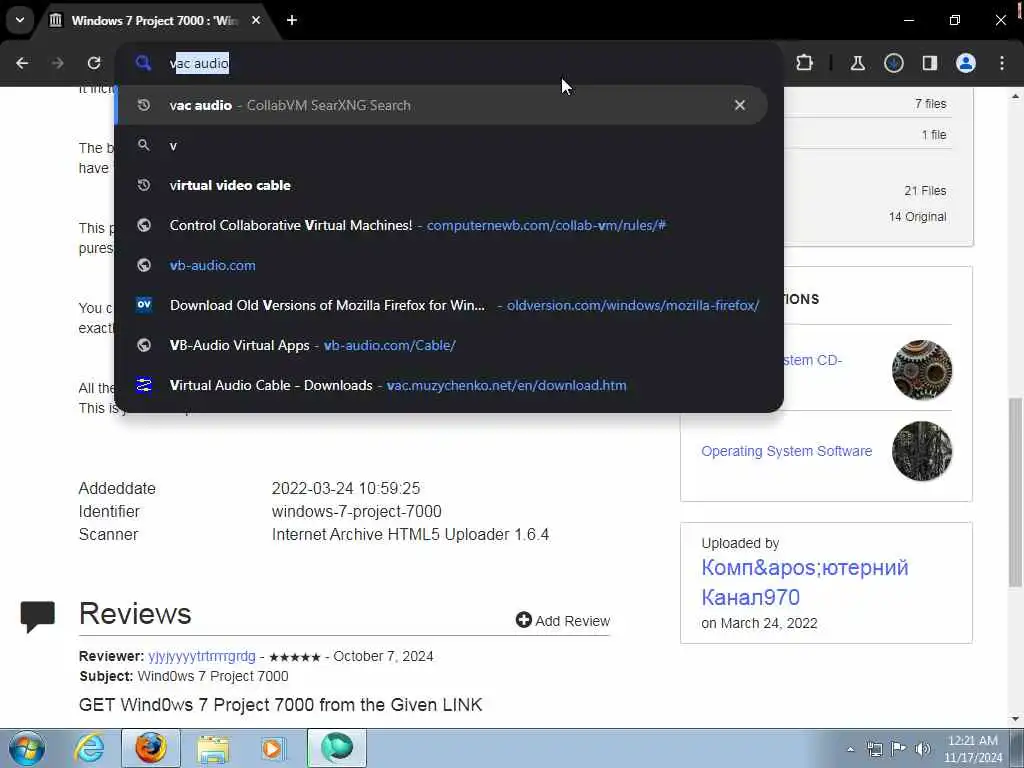Viewport: 1024px width, 768px height.
Task: Click the 21 Files entry
Action: click(925, 191)
